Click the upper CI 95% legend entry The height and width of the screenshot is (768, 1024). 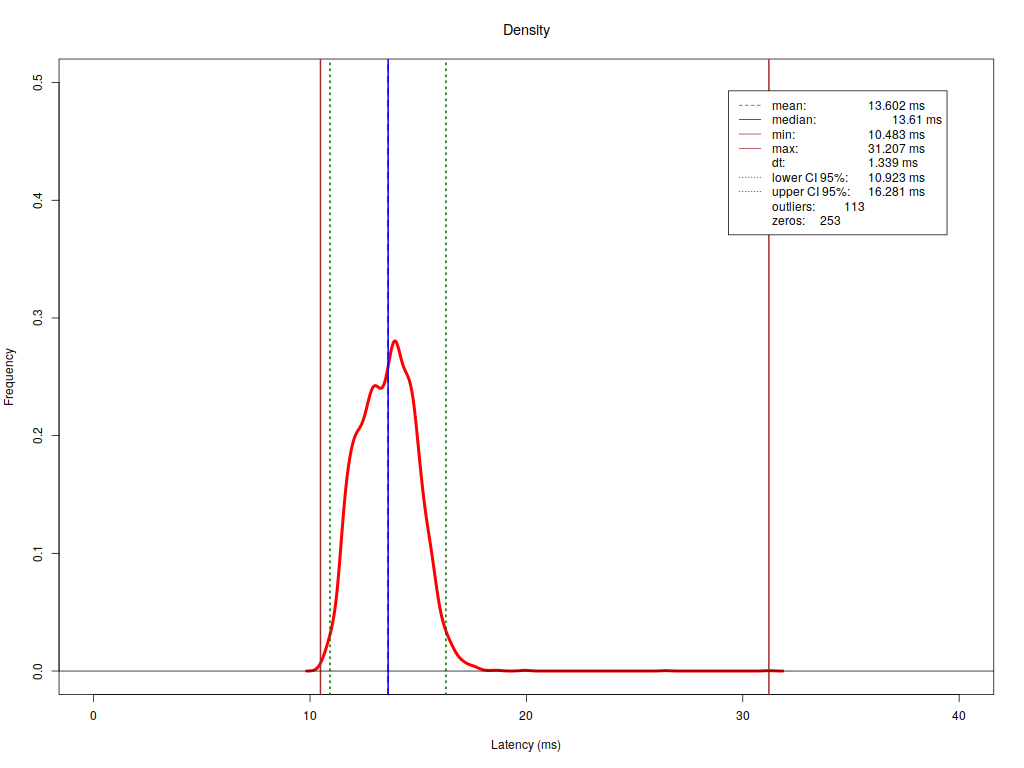coord(810,192)
